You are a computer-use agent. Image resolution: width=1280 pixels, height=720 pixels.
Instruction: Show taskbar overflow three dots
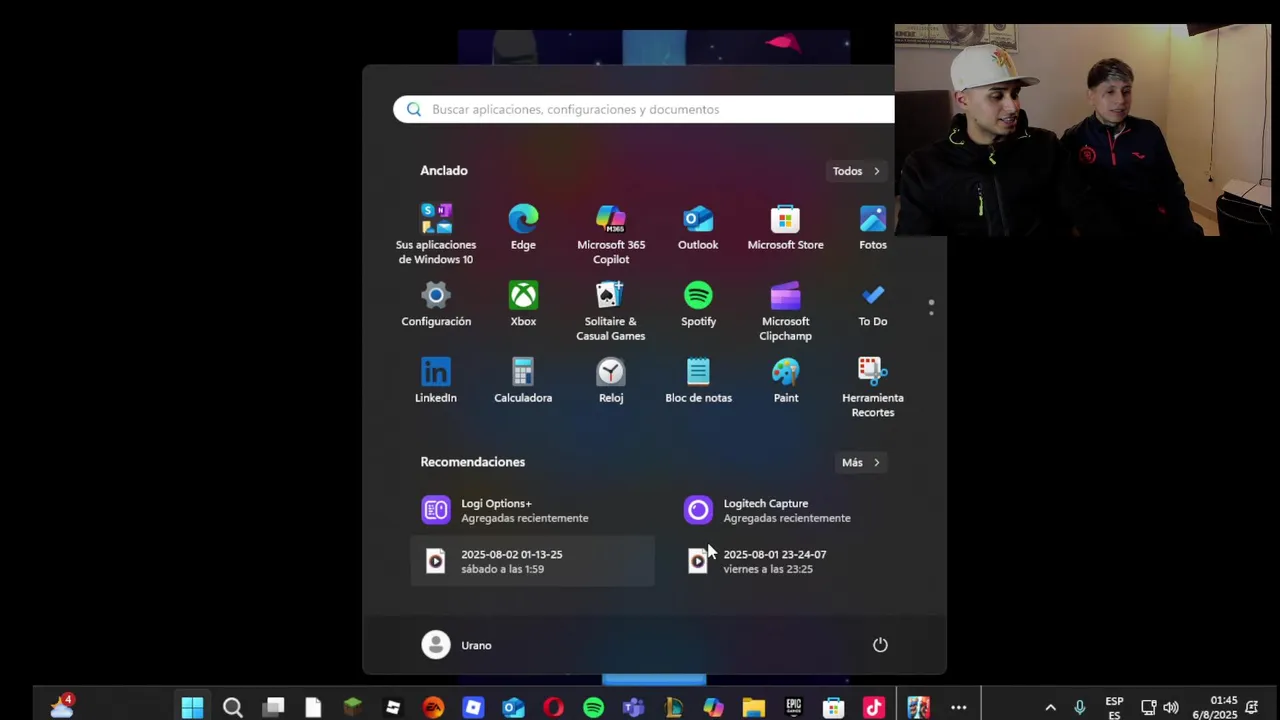coord(958,708)
